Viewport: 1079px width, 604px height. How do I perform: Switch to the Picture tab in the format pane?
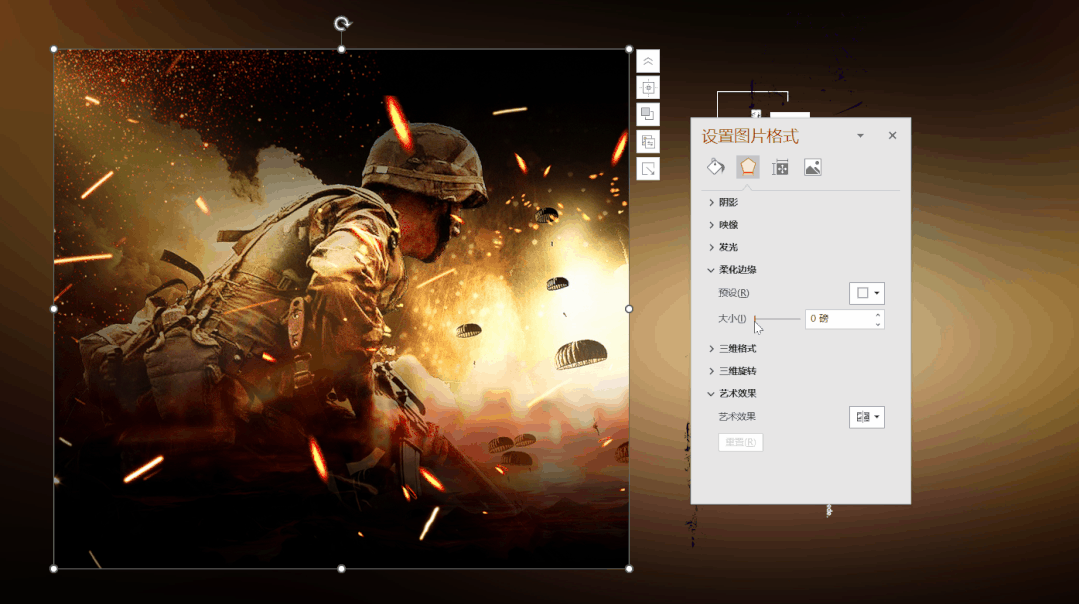pos(813,167)
